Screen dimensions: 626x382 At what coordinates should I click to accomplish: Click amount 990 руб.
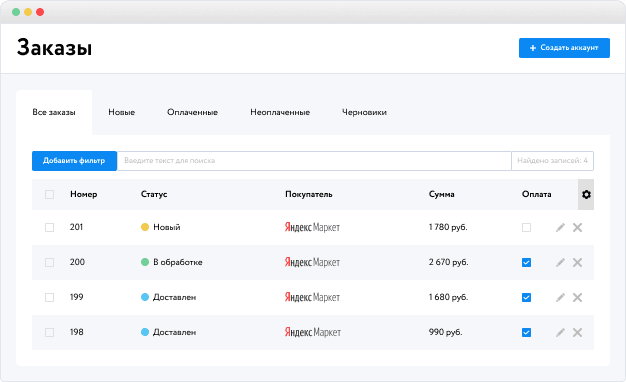446,332
